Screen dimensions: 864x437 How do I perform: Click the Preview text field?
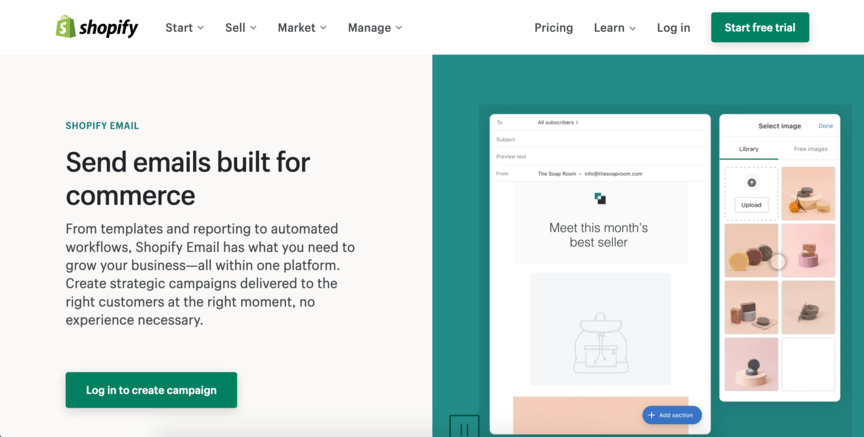point(600,157)
